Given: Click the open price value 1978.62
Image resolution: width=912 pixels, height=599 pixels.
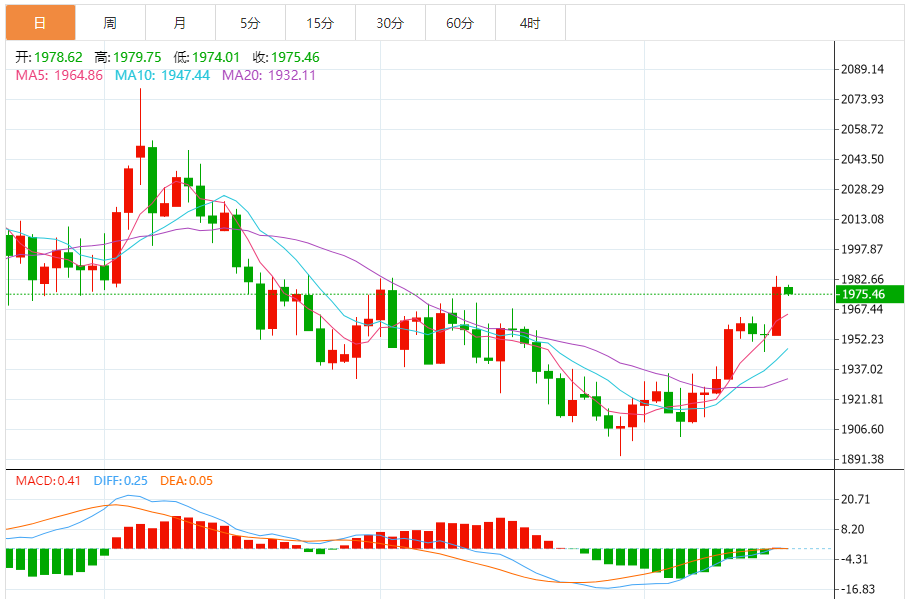Looking at the screenshot, I should [x=58, y=57].
